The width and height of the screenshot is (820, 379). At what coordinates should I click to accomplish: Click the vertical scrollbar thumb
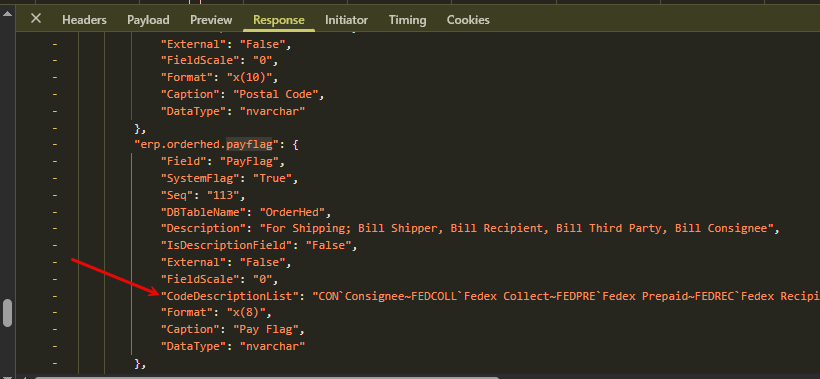tap(7, 312)
